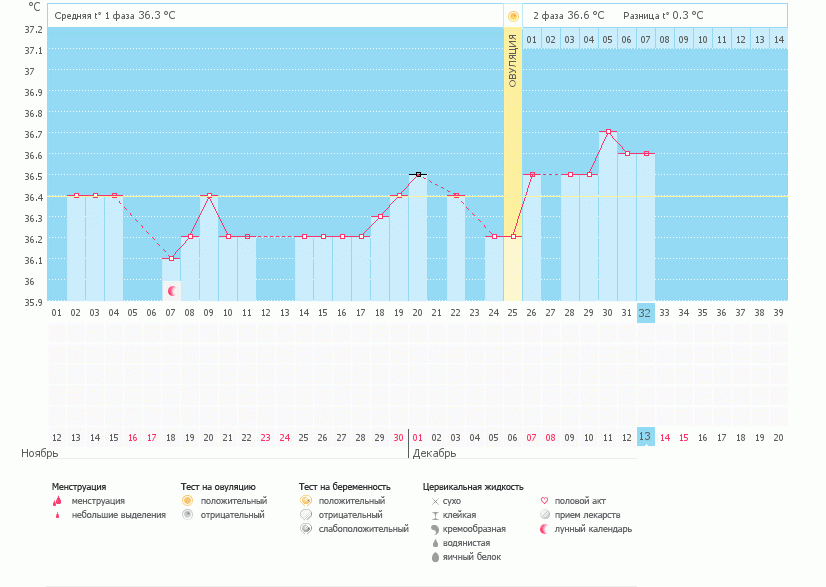Click the black temperature marker on day 20
Screen dimensions: 826x587
(x=418, y=174)
